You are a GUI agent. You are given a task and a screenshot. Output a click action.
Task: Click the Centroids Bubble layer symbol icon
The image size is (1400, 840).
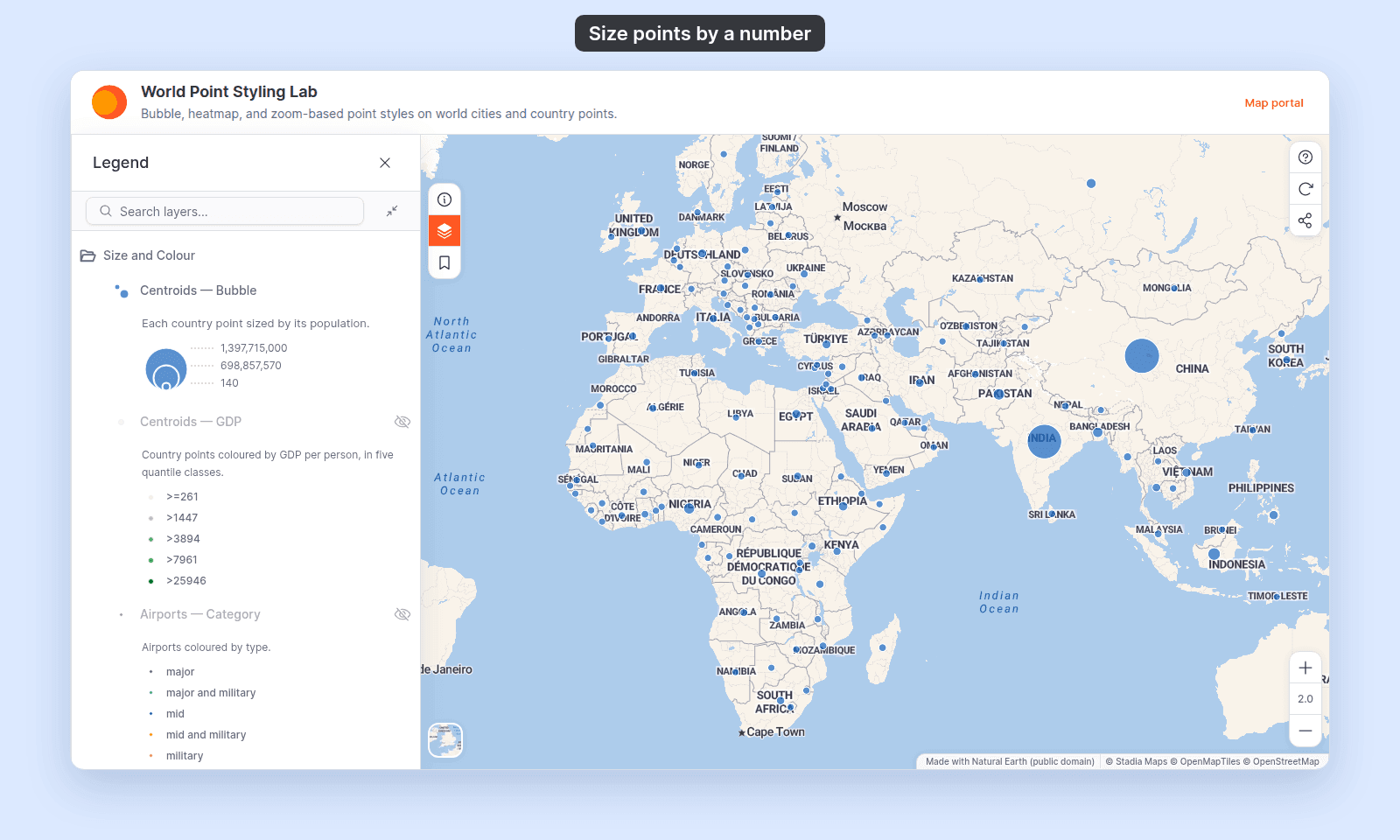pyautogui.click(x=122, y=290)
